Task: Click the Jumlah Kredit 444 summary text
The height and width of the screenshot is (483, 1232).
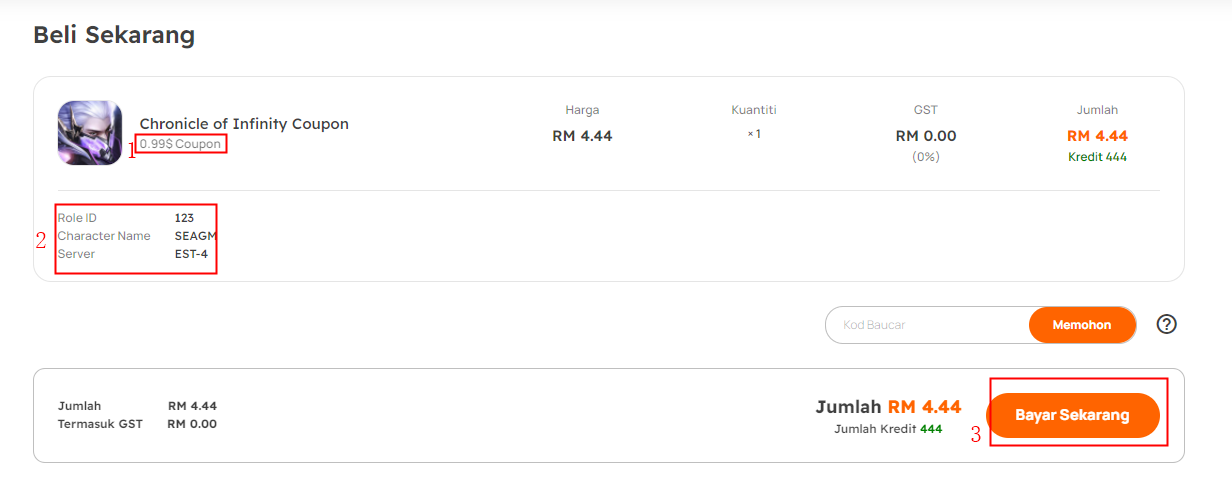Action: [888, 429]
